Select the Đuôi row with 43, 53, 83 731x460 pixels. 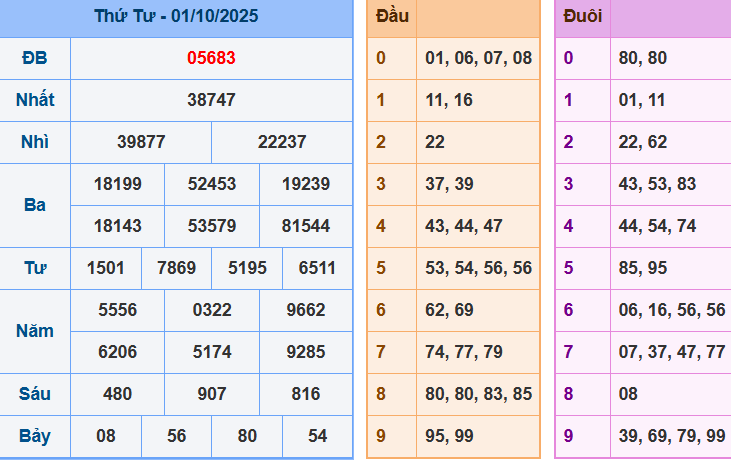657,184
